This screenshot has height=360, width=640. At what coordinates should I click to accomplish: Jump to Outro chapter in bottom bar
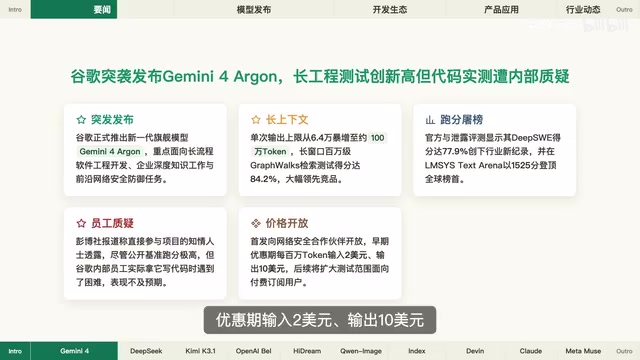[624, 351]
